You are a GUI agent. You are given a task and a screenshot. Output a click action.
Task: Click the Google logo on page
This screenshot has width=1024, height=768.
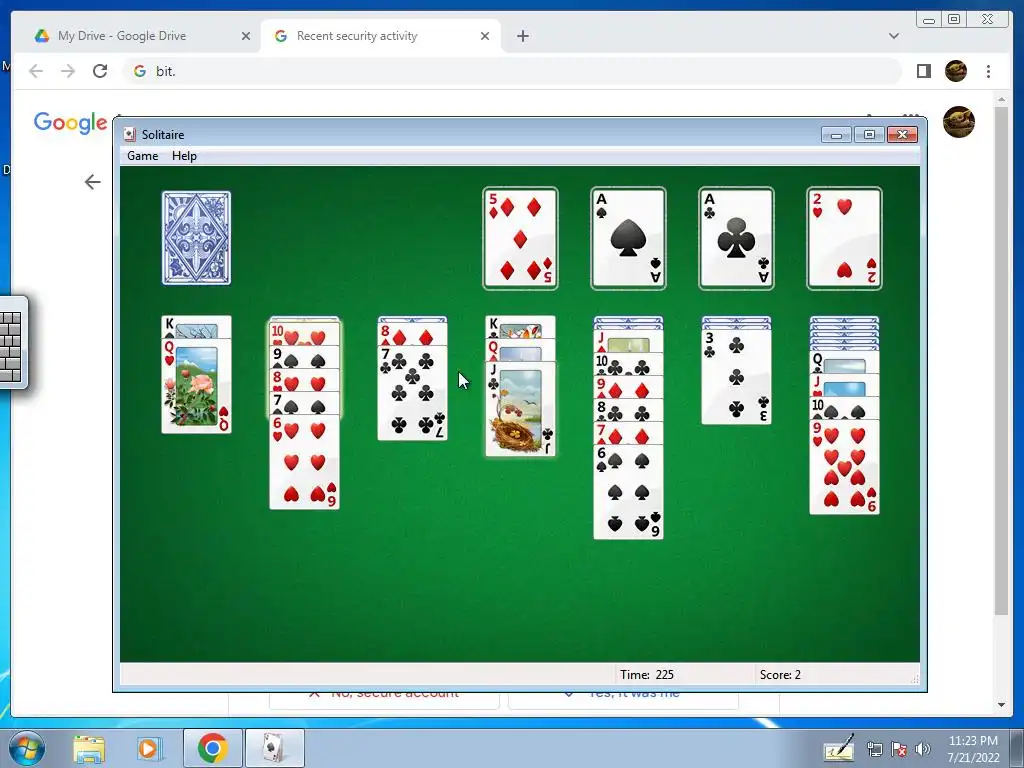pyautogui.click(x=71, y=122)
